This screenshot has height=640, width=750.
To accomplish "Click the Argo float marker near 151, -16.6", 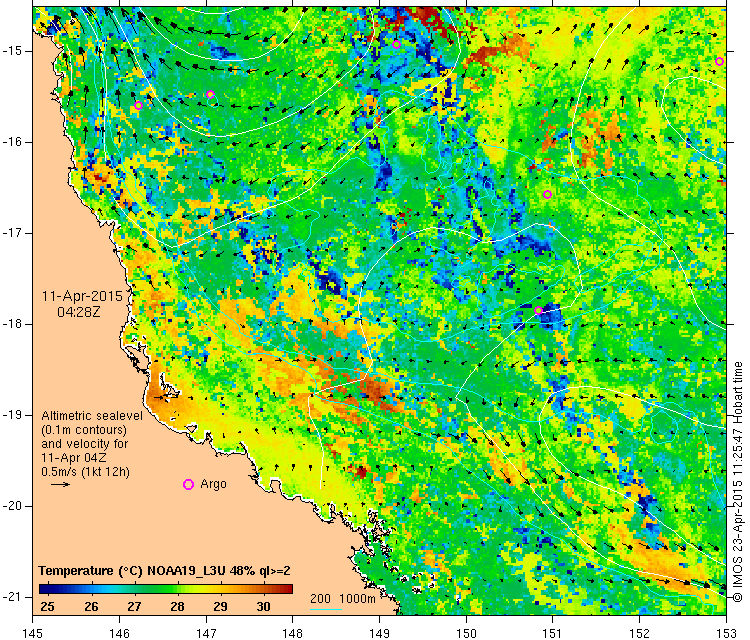I will 548,194.
